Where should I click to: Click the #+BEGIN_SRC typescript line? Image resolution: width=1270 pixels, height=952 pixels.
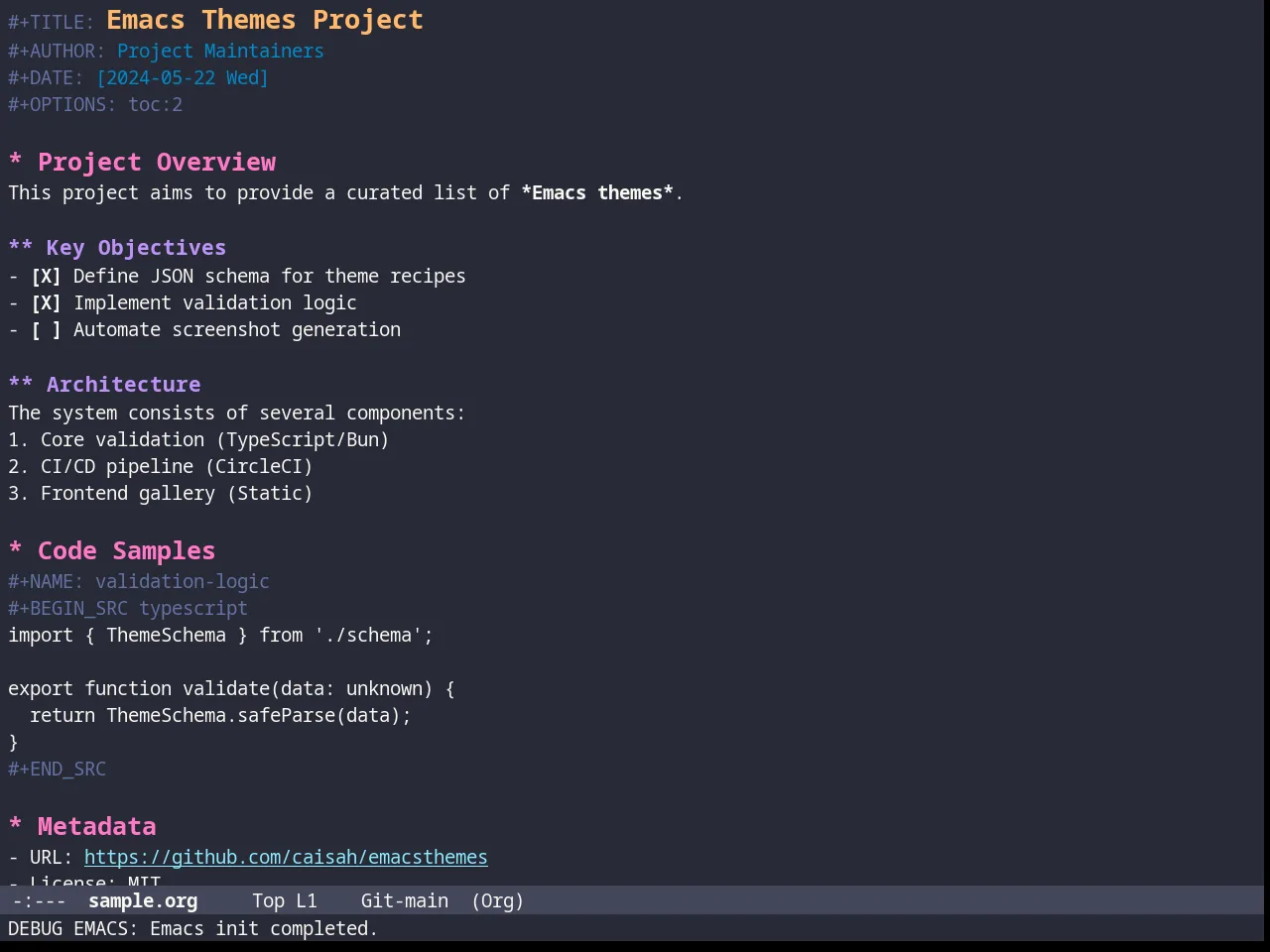128,608
